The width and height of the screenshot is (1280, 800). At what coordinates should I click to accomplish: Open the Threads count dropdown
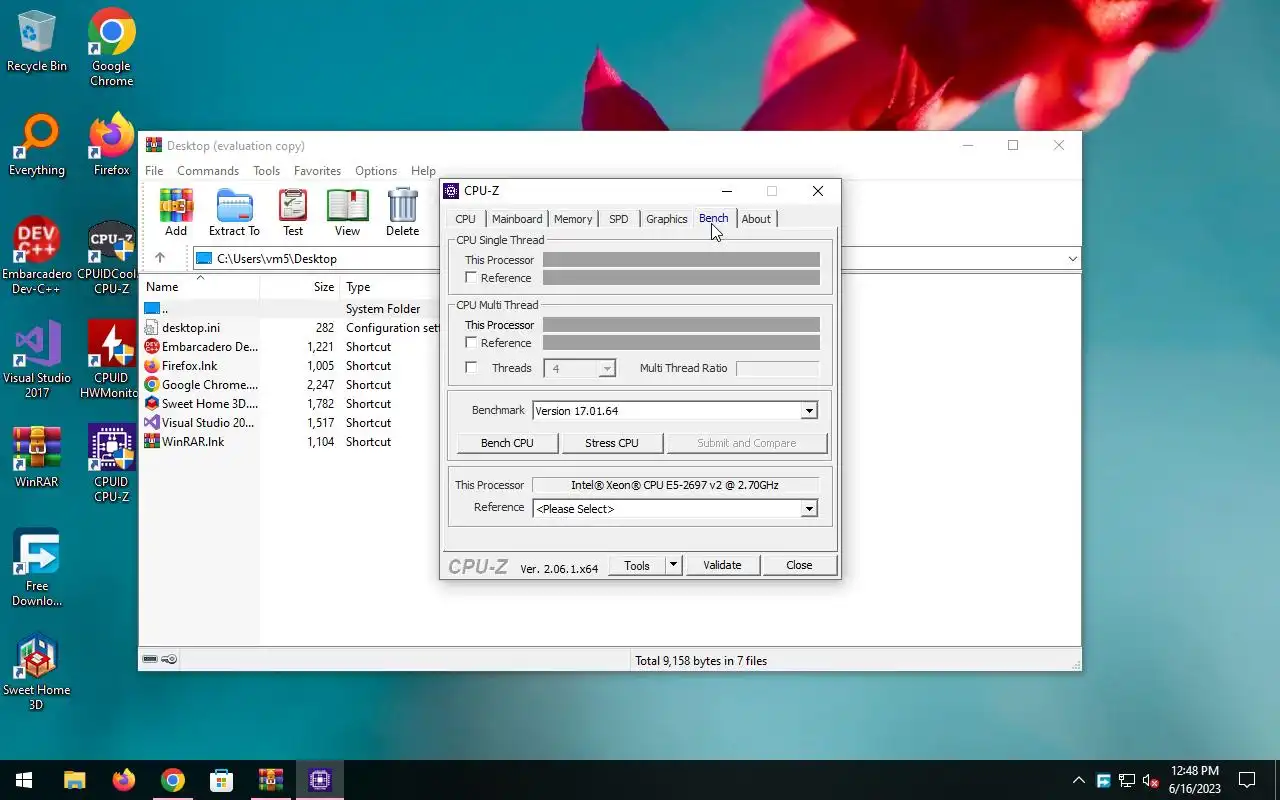click(606, 369)
